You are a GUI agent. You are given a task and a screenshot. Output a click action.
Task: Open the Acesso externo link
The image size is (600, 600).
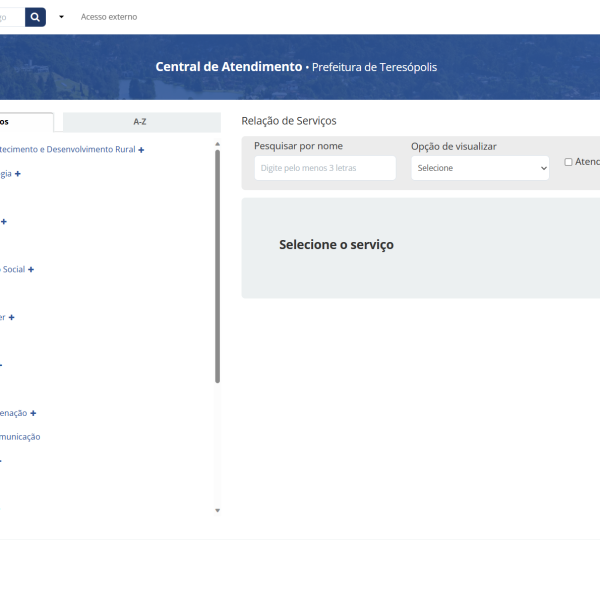(109, 17)
